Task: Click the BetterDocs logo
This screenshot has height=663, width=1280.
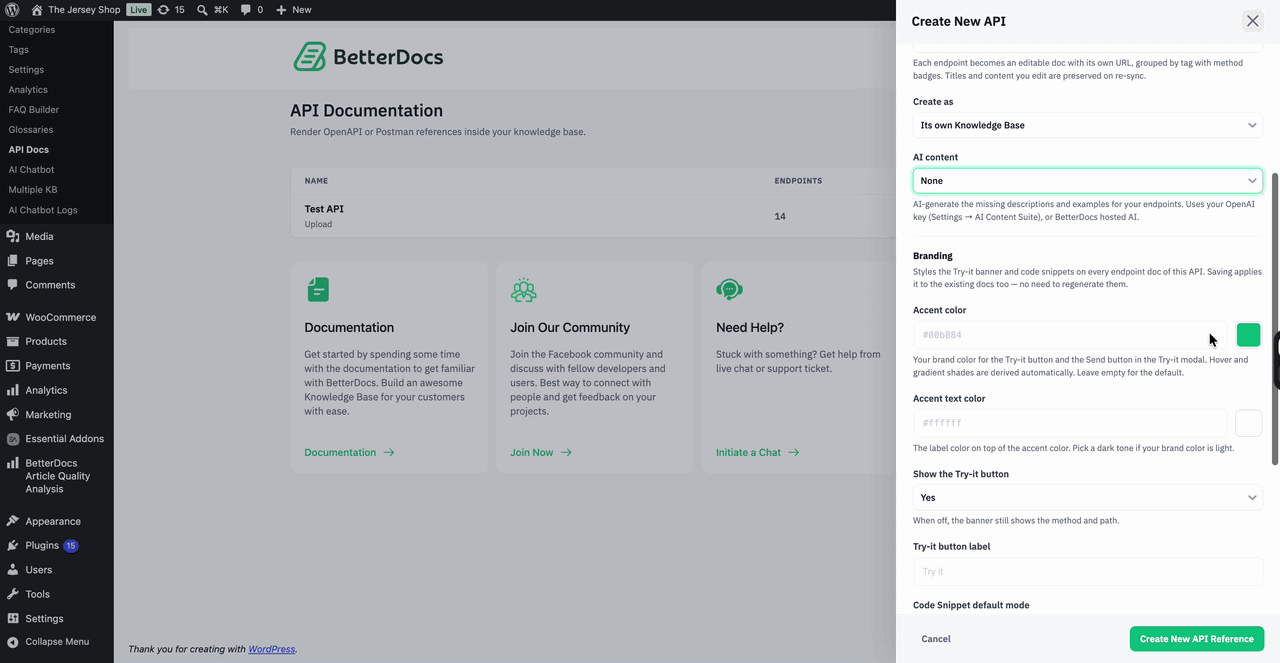Action: click(x=368, y=57)
